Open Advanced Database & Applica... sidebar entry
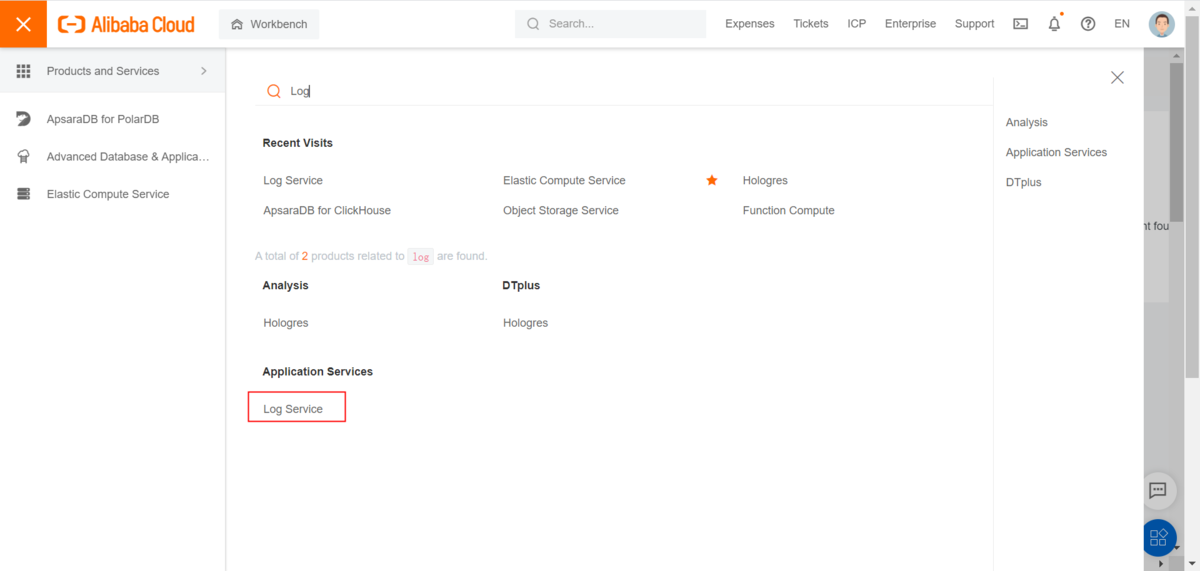1200x571 pixels. click(x=128, y=157)
